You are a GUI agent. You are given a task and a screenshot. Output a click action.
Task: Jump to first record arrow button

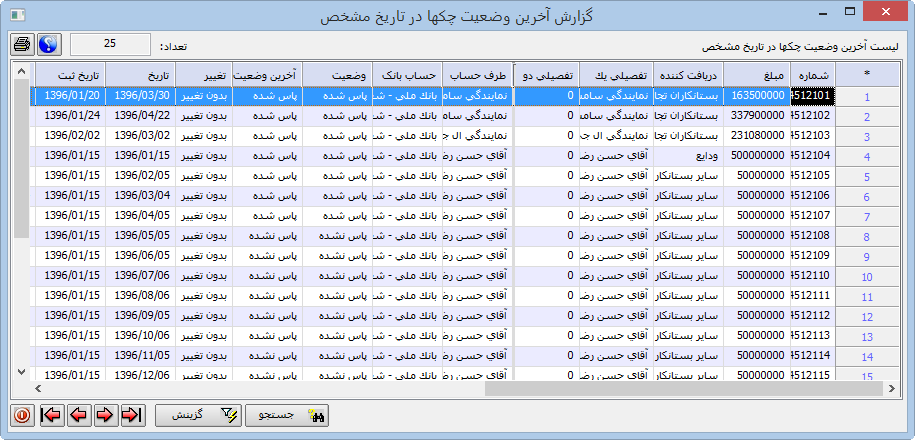(x=52, y=415)
